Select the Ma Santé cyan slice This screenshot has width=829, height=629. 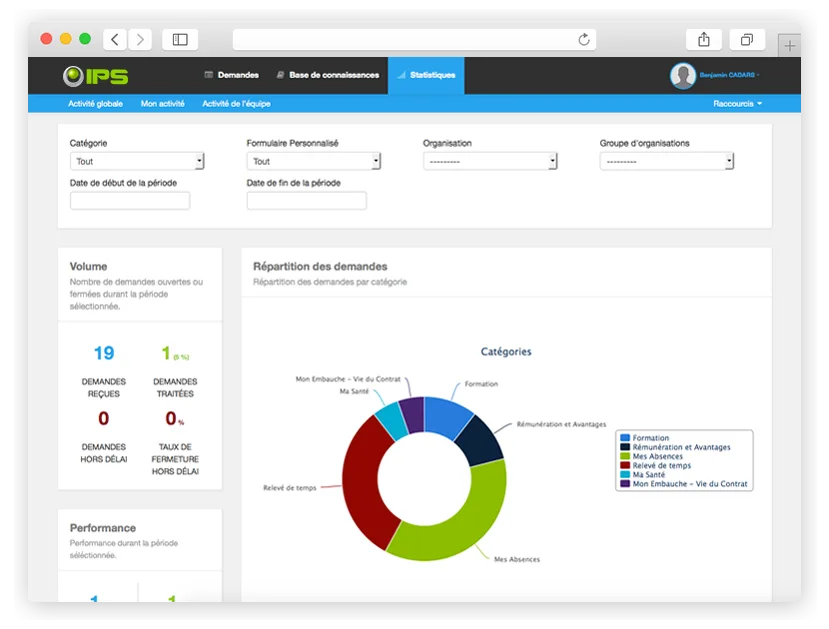coord(391,421)
